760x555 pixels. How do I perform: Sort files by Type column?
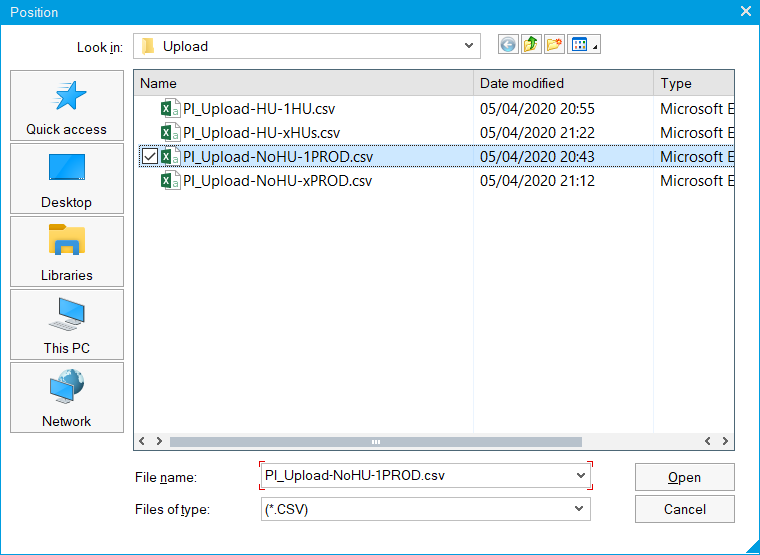(x=694, y=83)
